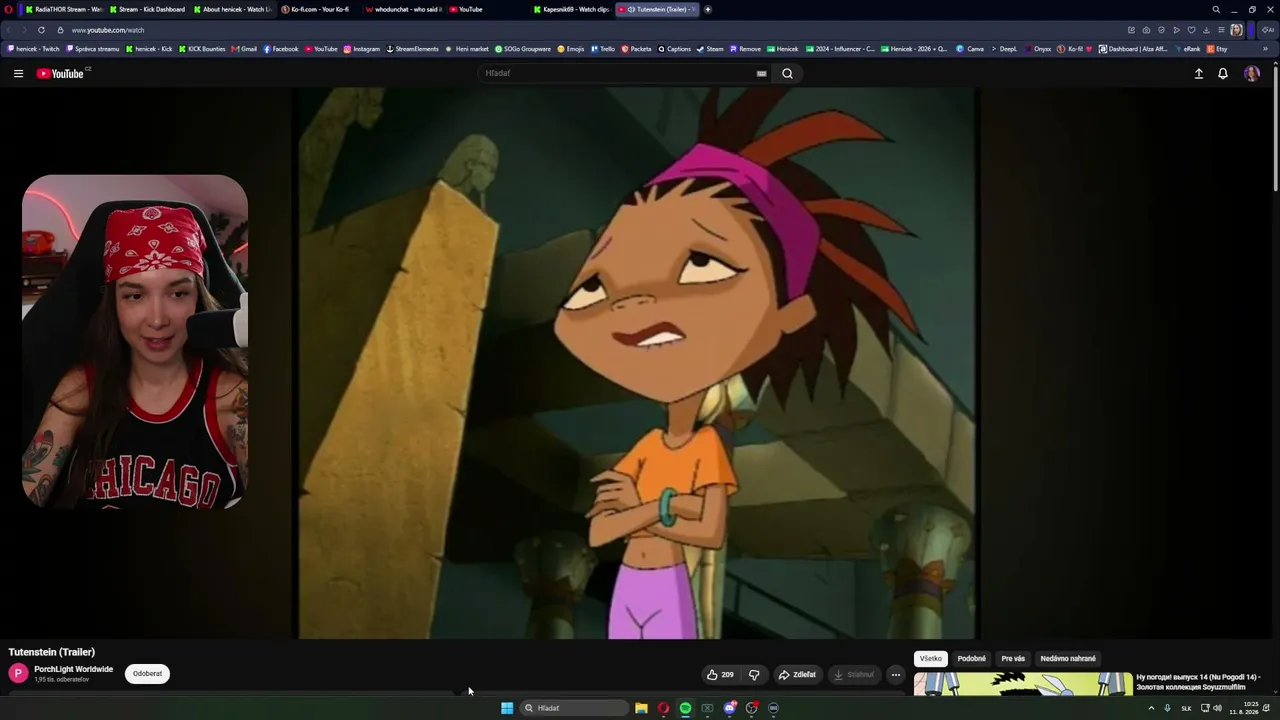The image size is (1280, 720).
Task: Share the video with Zdieľať button
Action: 797,674
